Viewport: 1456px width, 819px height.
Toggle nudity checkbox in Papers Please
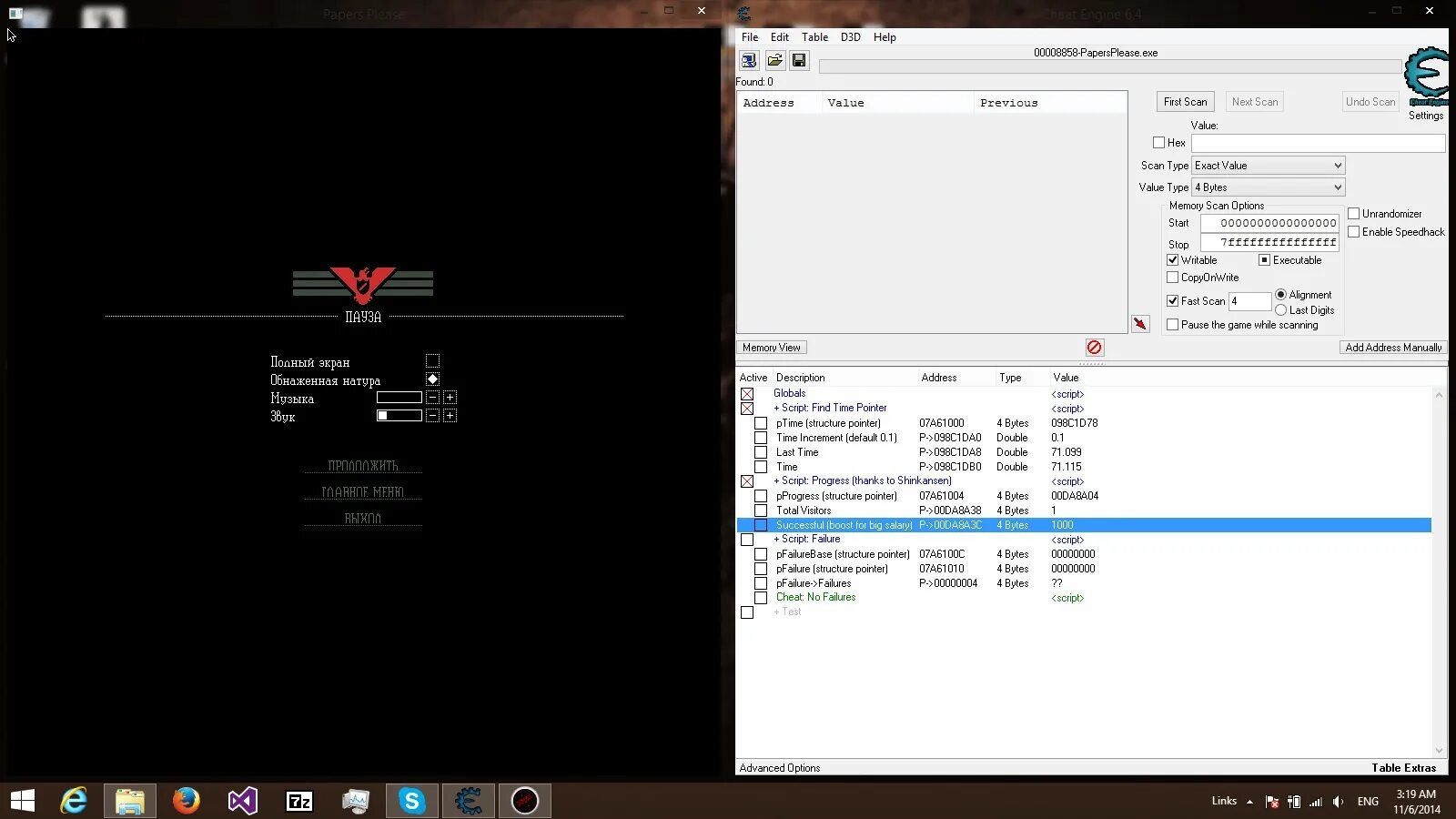coord(432,379)
